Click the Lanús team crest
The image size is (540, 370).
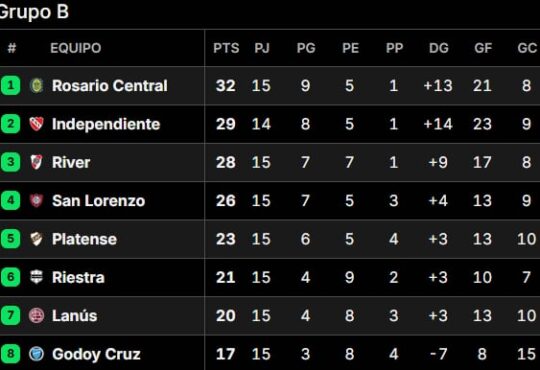point(37,316)
